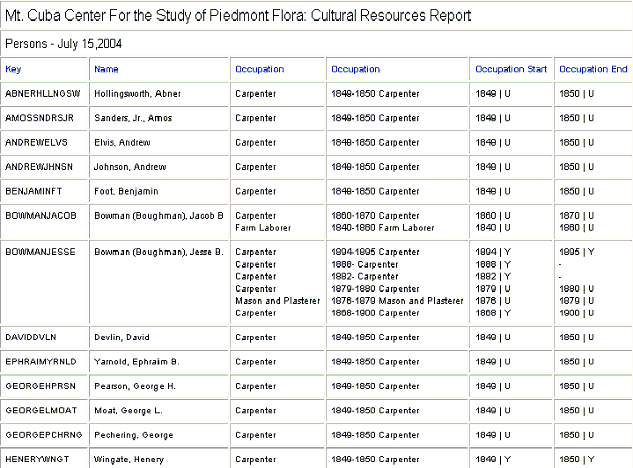Click the '1894 | Y' occupation start value
The image size is (633, 468).
(493, 252)
